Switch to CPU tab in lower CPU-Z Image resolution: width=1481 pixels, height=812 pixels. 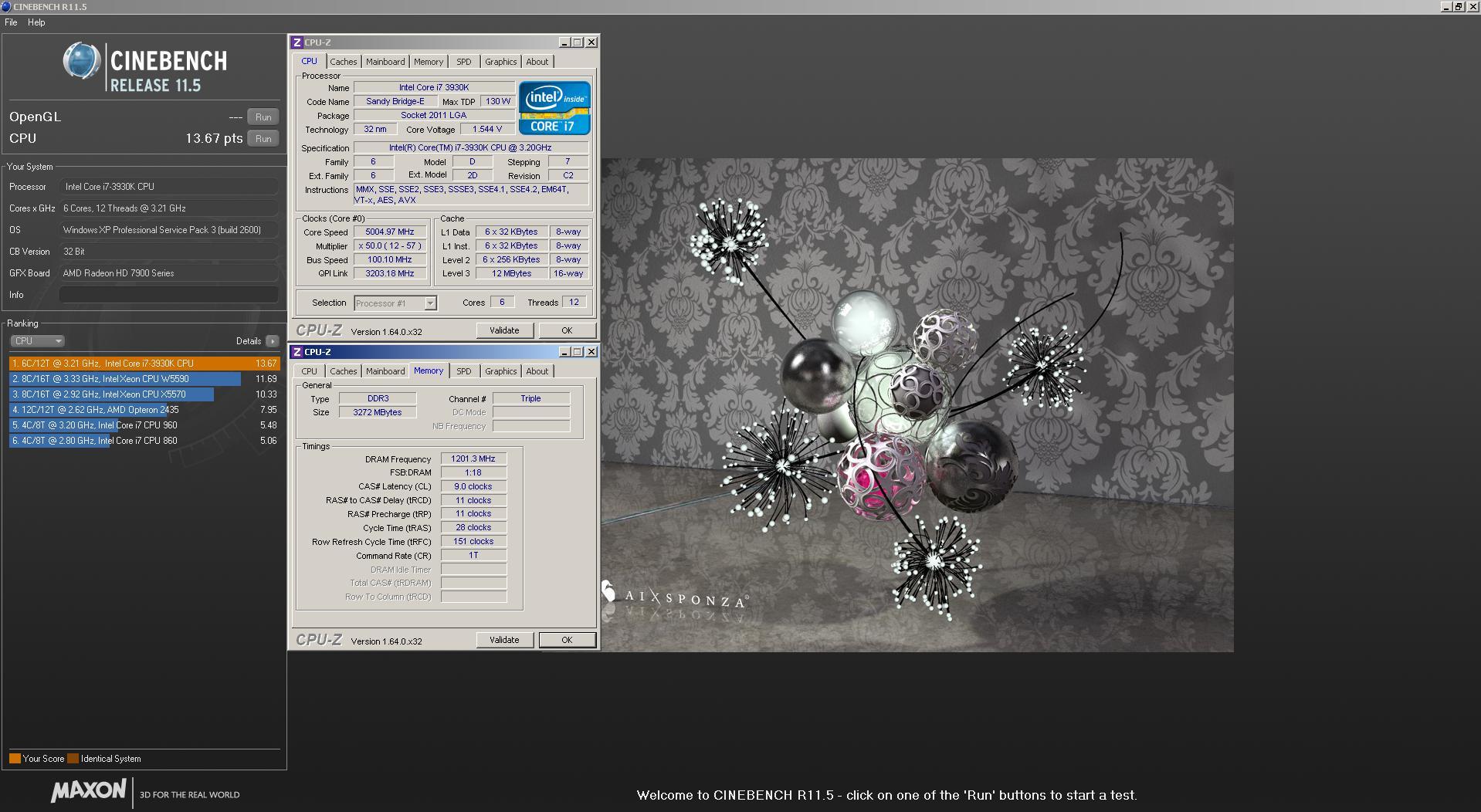(309, 371)
